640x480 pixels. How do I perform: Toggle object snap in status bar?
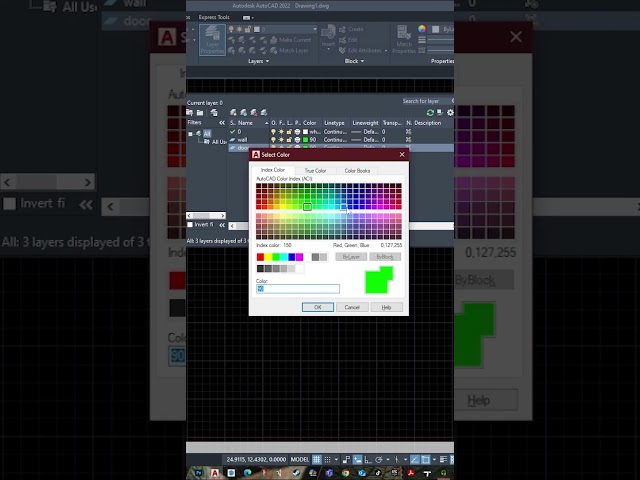click(425, 460)
